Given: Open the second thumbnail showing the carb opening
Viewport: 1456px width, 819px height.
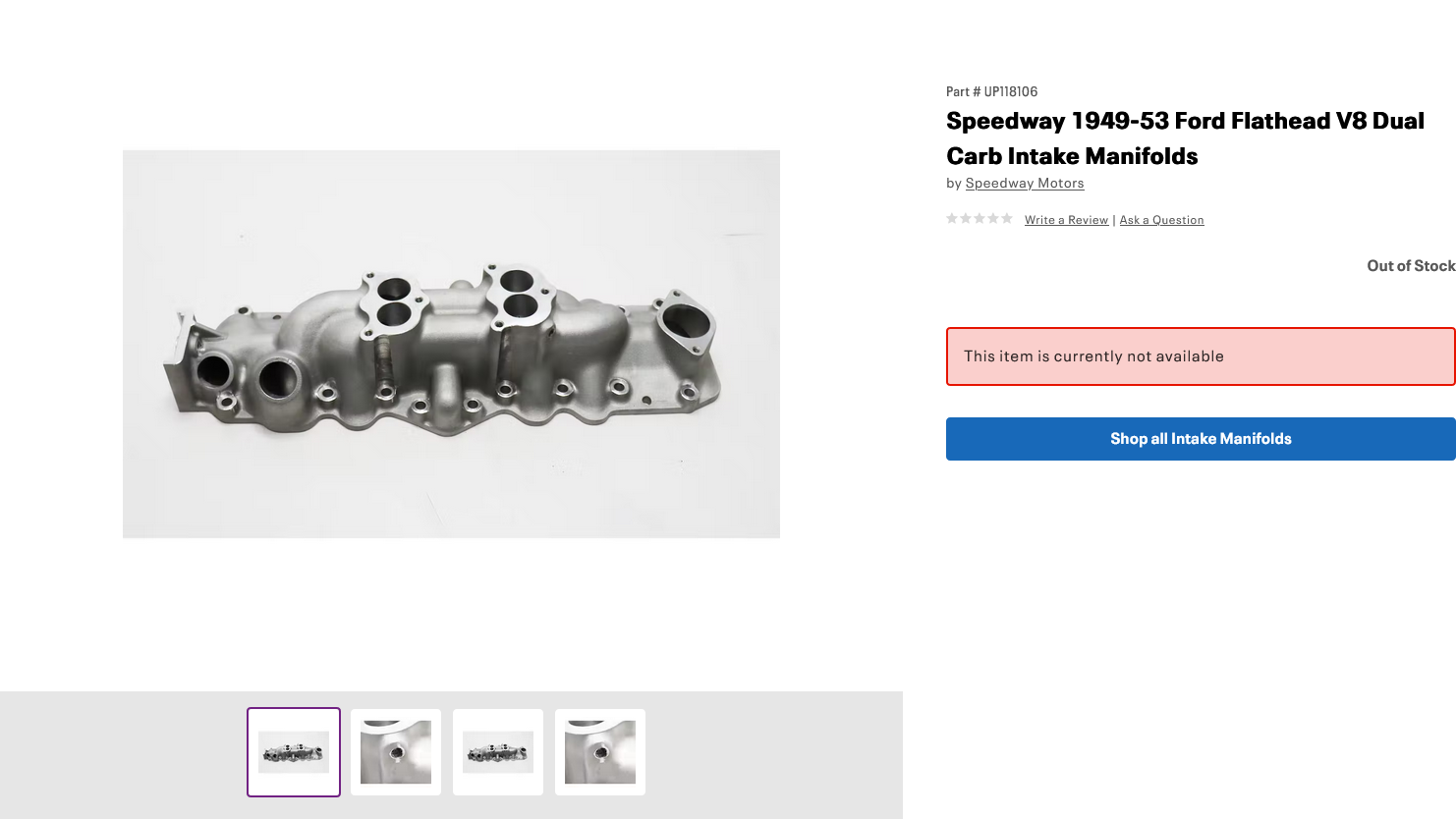Looking at the screenshot, I should click(395, 751).
